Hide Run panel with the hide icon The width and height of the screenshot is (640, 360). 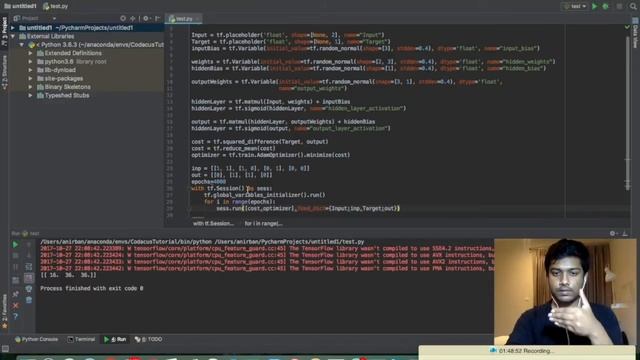tap(625, 233)
